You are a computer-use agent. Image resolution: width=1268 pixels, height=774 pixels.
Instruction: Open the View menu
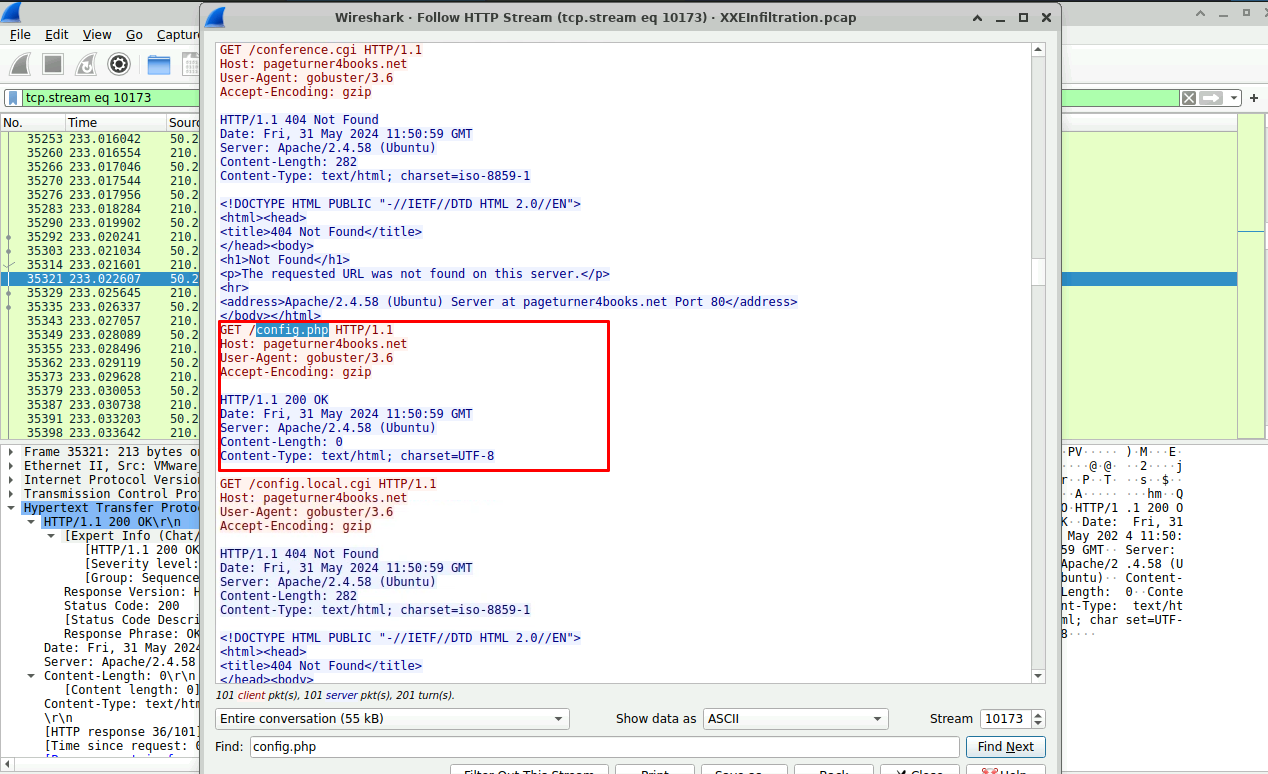pos(97,34)
